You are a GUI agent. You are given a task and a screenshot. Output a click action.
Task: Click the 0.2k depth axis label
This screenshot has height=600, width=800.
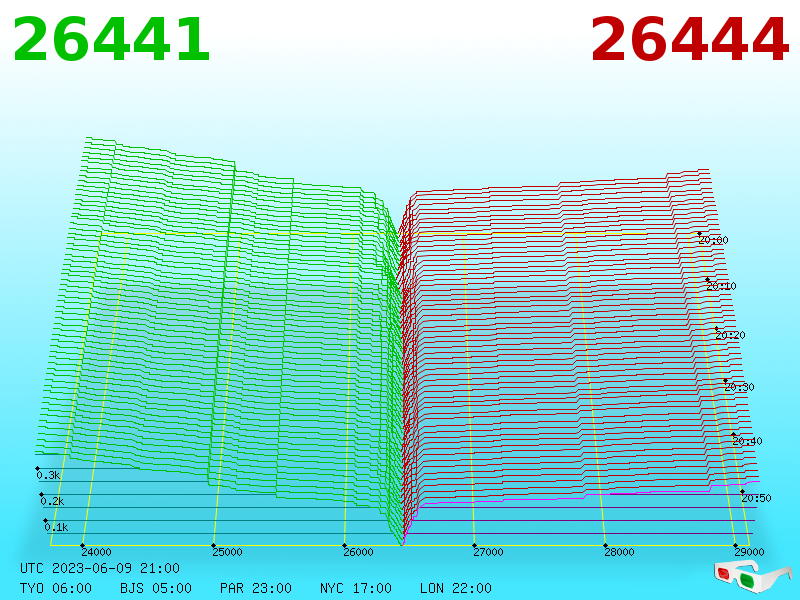pos(53,502)
